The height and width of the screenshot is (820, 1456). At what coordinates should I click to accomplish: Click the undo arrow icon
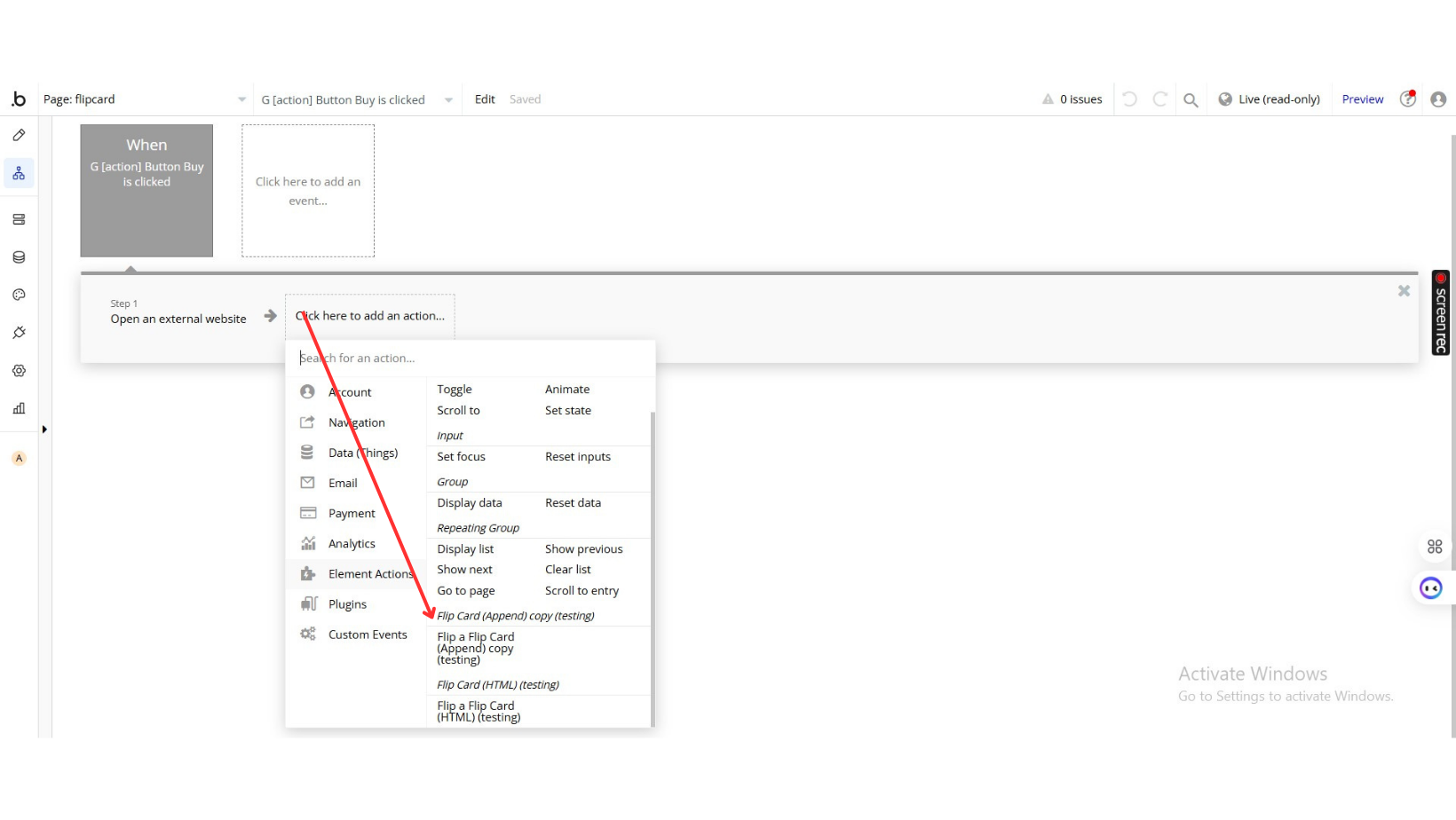coord(1129,99)
